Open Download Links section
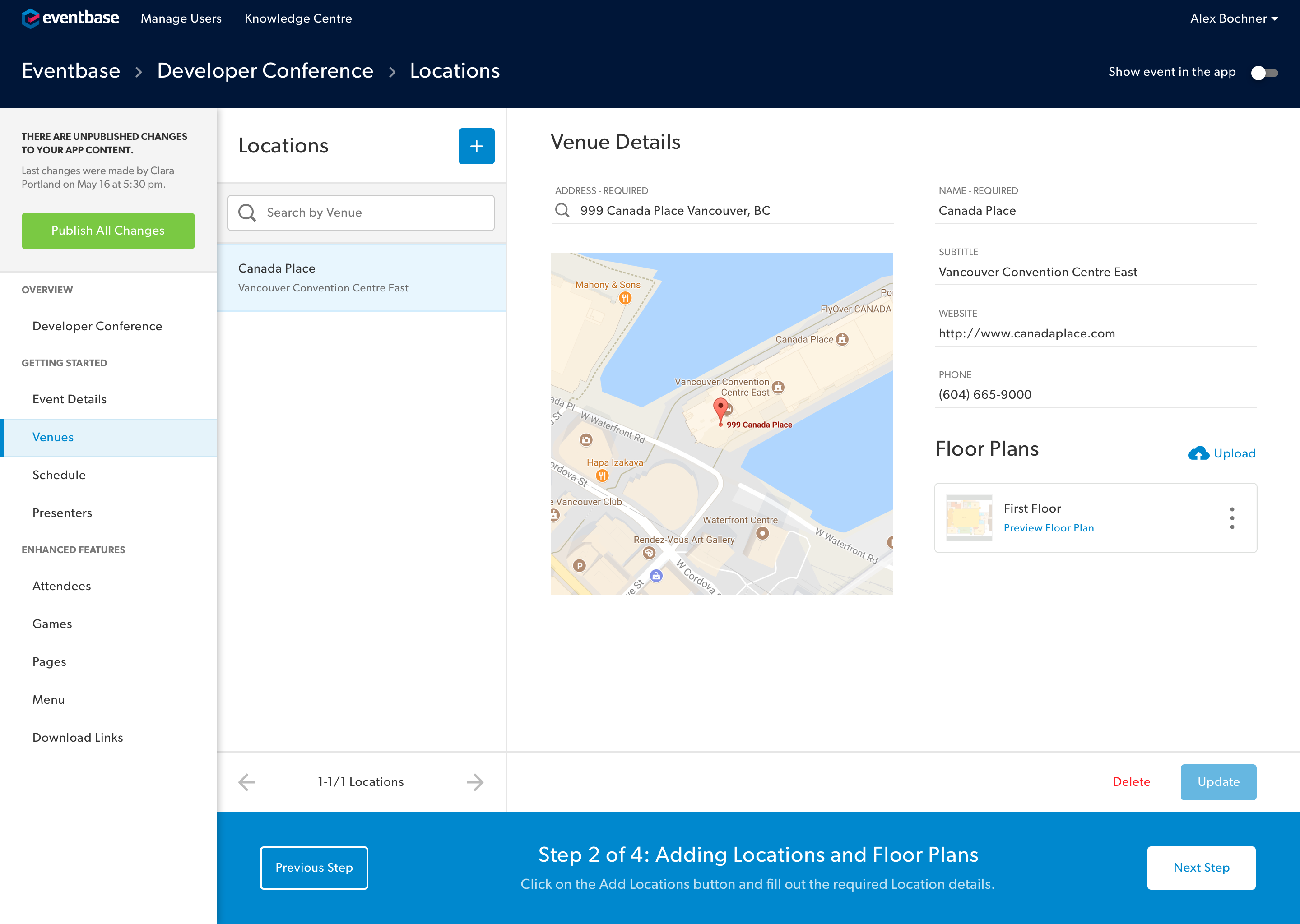 coord(78,737)
